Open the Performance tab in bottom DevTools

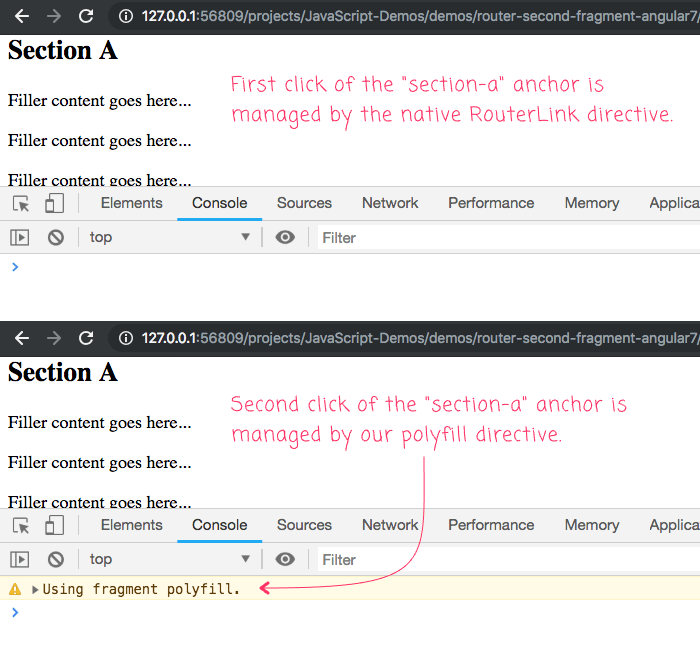491,525
